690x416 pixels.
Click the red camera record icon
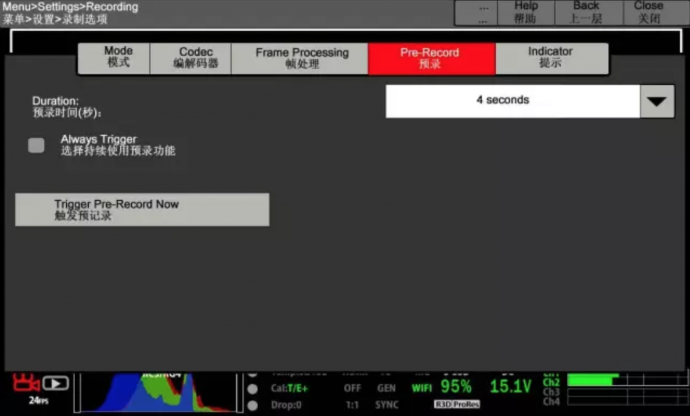coord(22,382)
